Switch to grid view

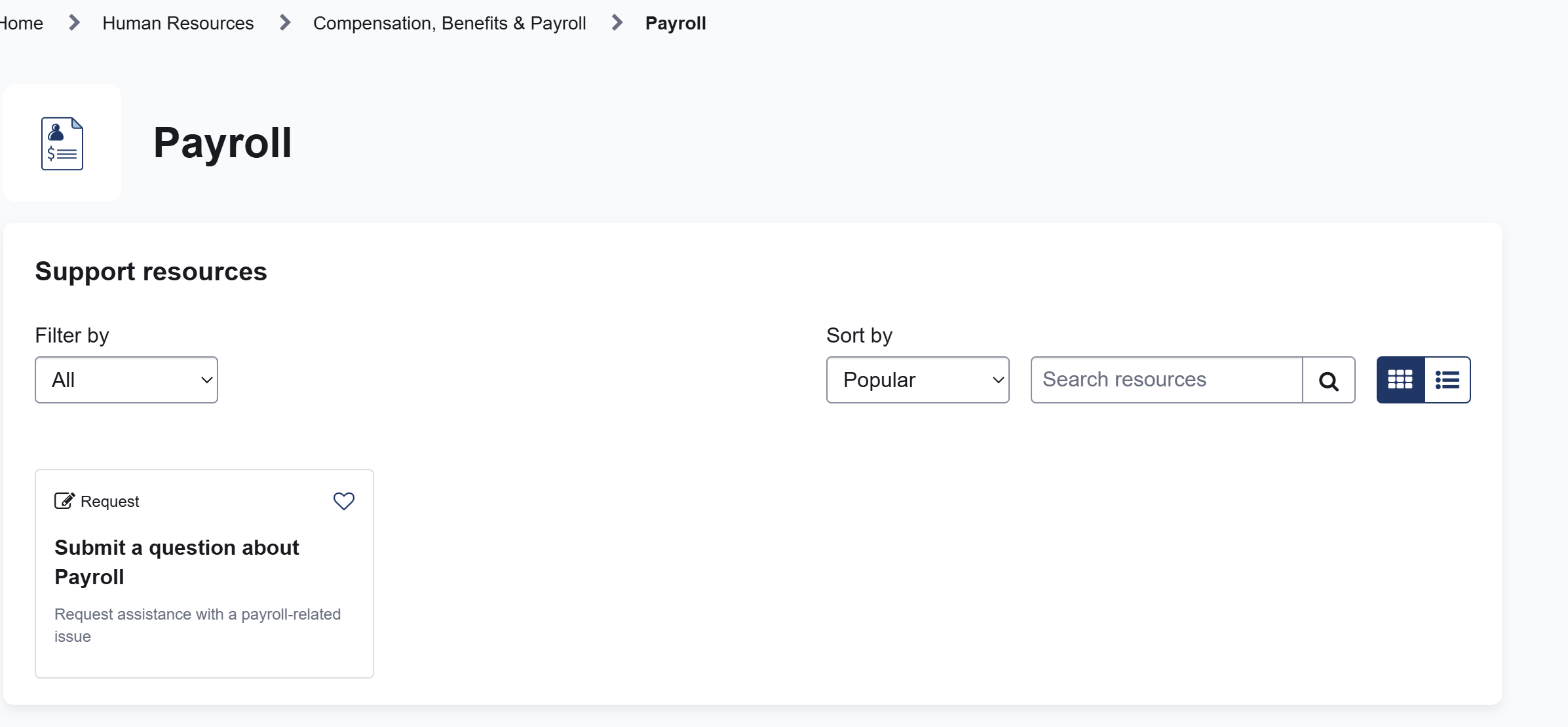click(1400, 380)
